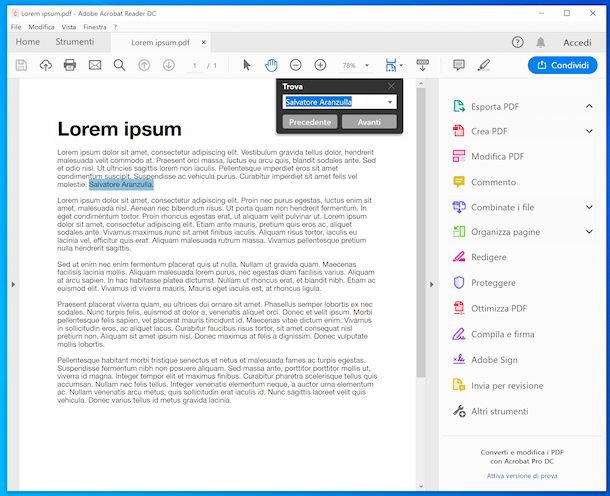Click the Save file icon
Screen dimensions: 610x496
(x=21, y=65)
